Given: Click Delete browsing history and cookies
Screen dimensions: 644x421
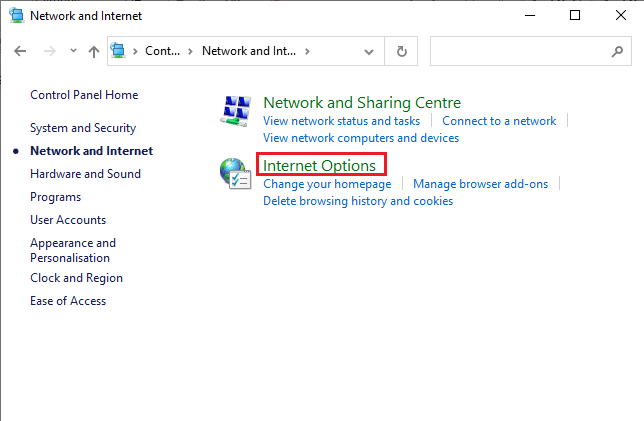Looking at the screenshot, I should coord(358,201).
